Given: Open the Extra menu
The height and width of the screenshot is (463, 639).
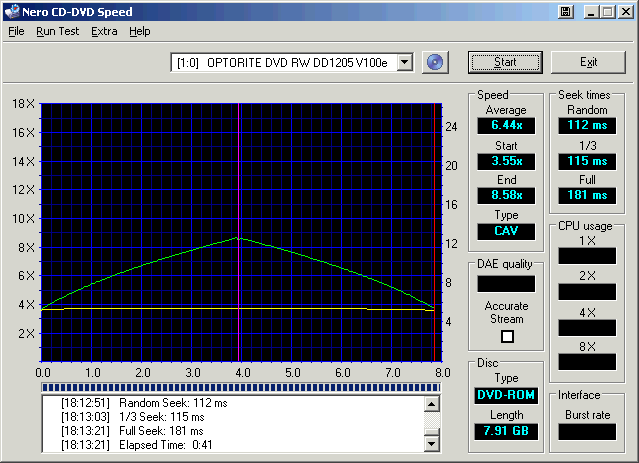Looking at the screenshot, I should point(104,31).
